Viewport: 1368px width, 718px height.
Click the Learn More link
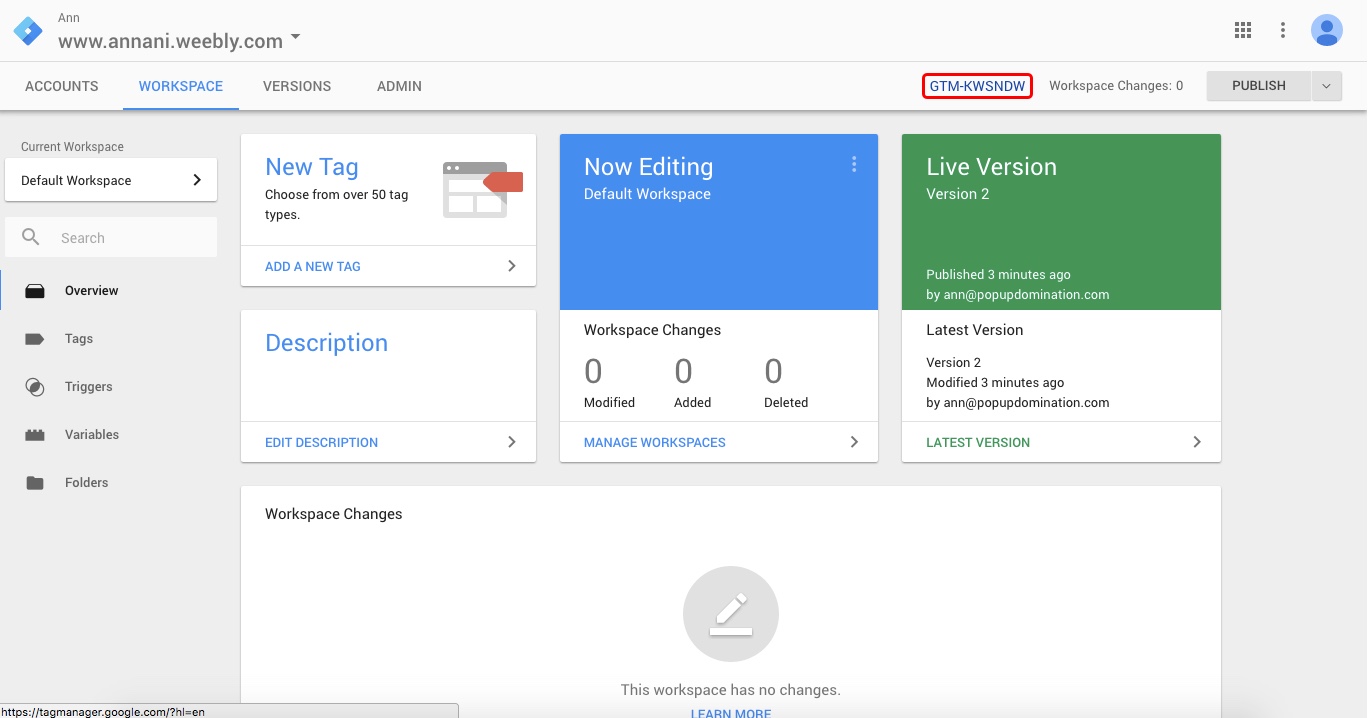(x=731, y=713)
